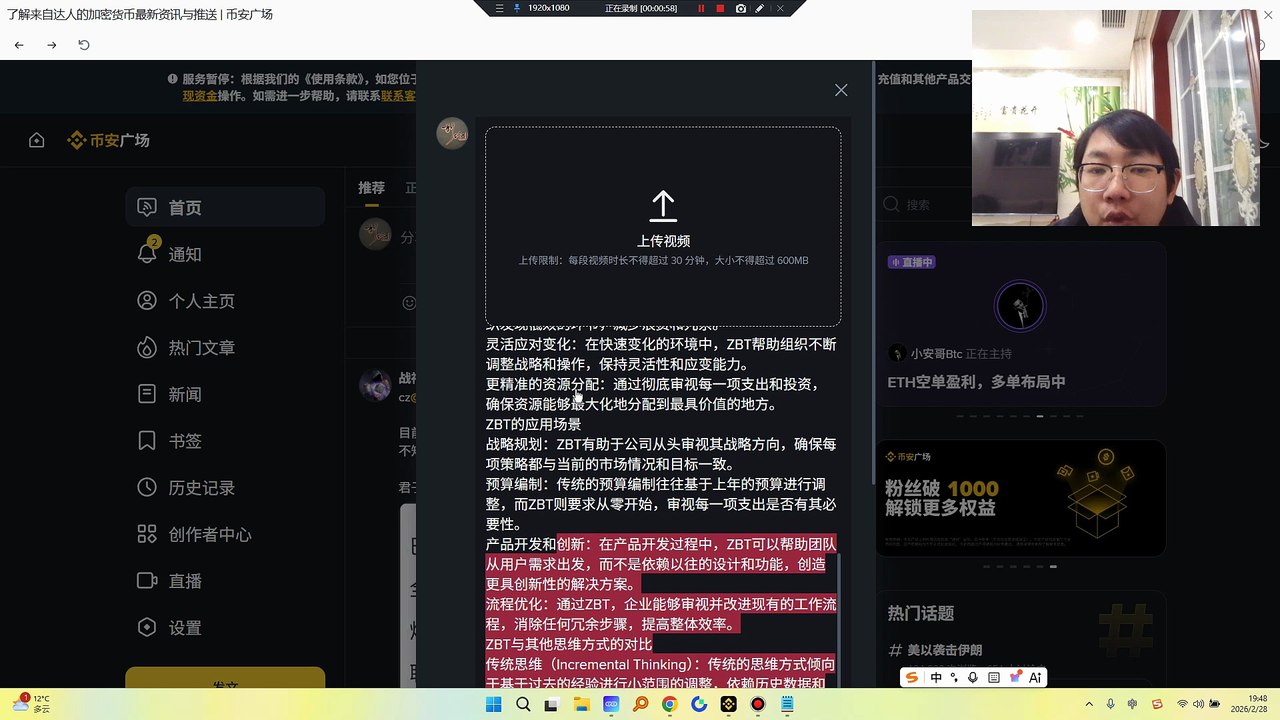
Task: Open the taskbar clock showing 19:48
Action: pyautogui.click(x=1250, y=704)
